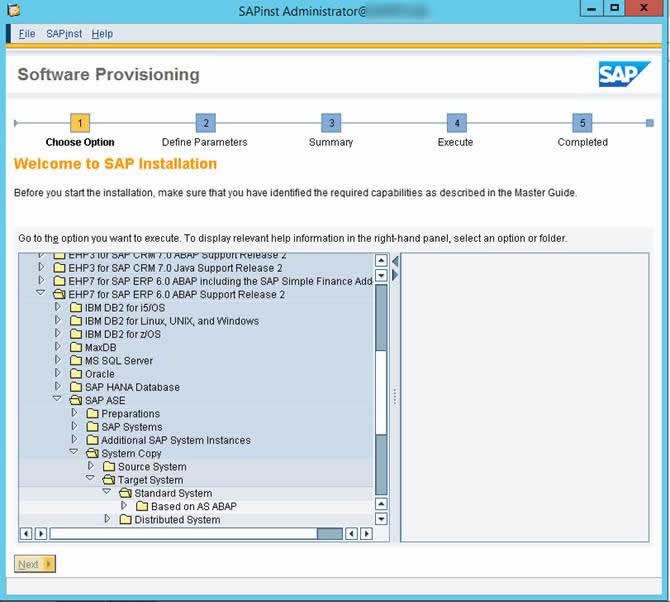
Task: Select the Based on AS ABAP tree row
Action: click(194, 507)
